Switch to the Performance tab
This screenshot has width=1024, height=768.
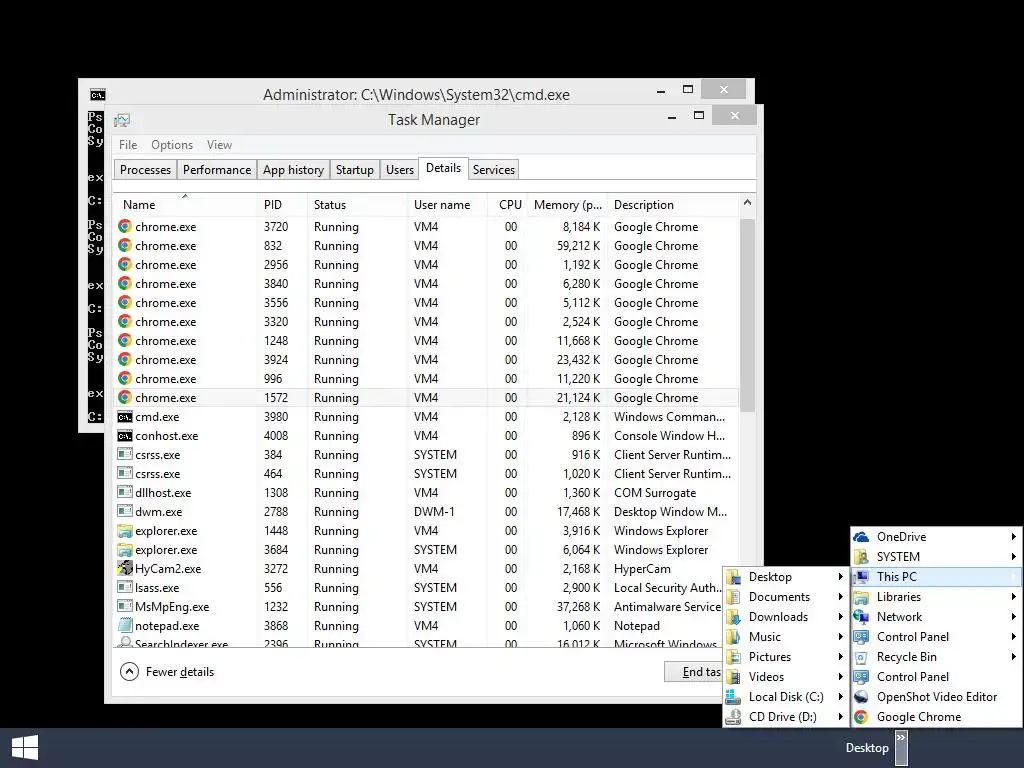point(217,170)
